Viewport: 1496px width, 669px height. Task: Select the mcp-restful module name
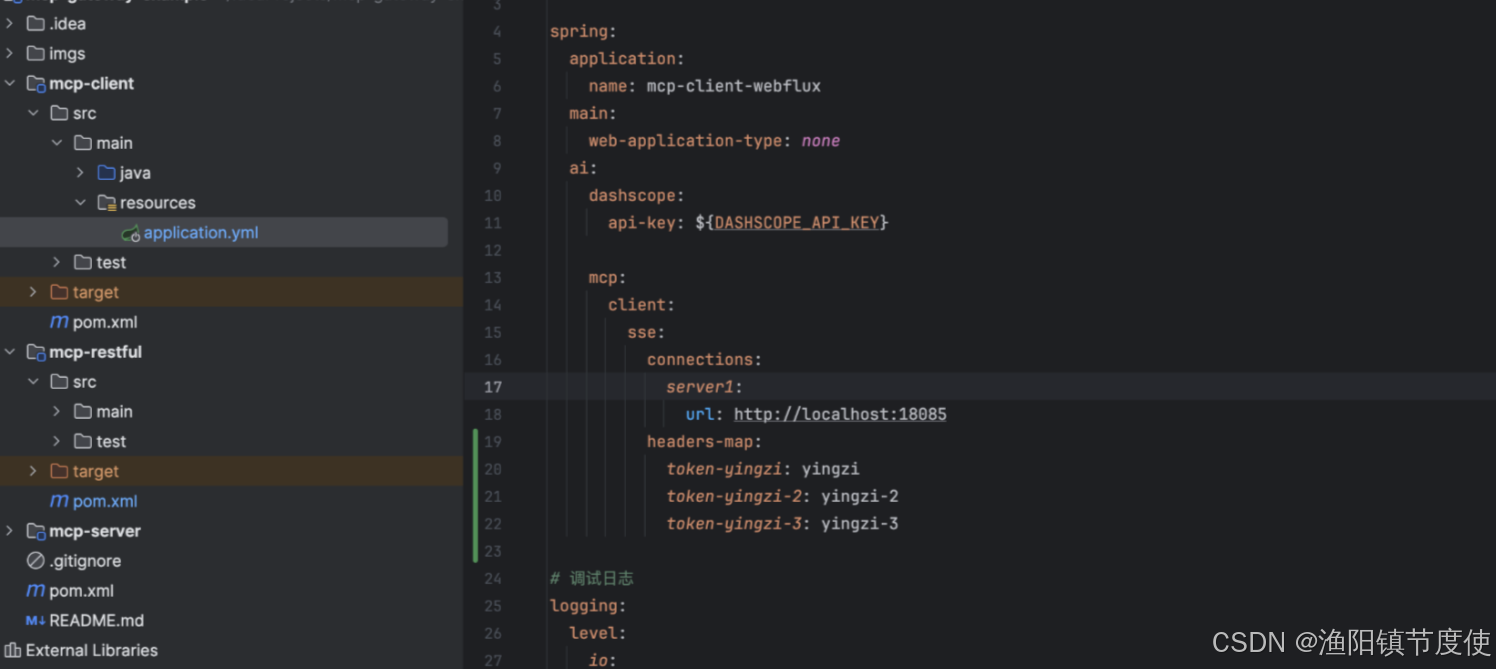(95, 352)
